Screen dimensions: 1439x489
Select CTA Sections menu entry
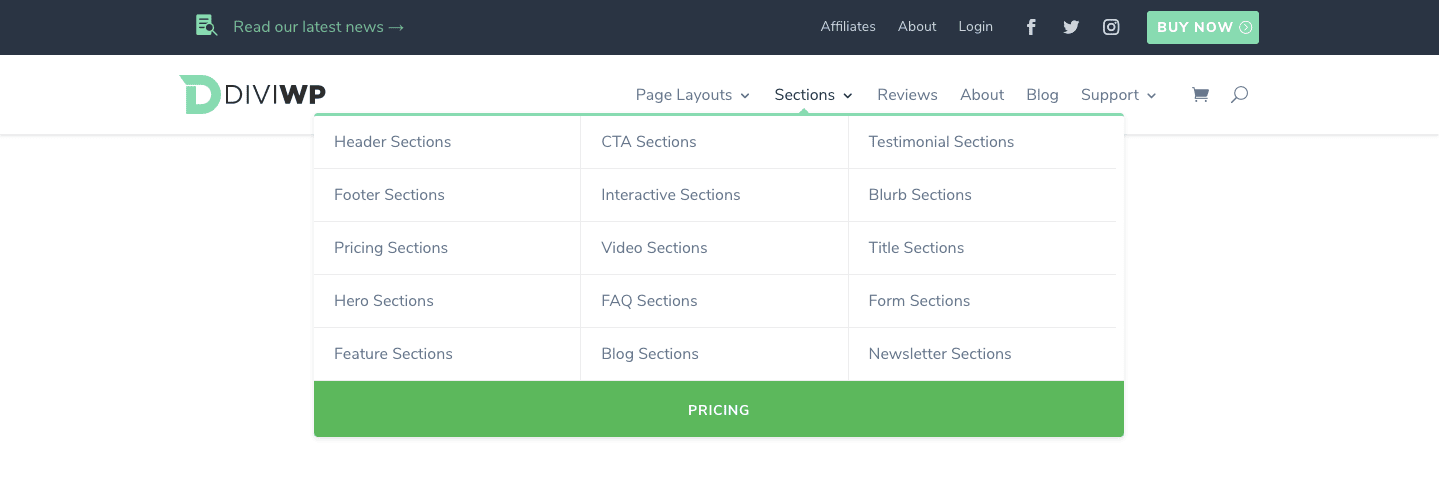[x=714, y=142]
